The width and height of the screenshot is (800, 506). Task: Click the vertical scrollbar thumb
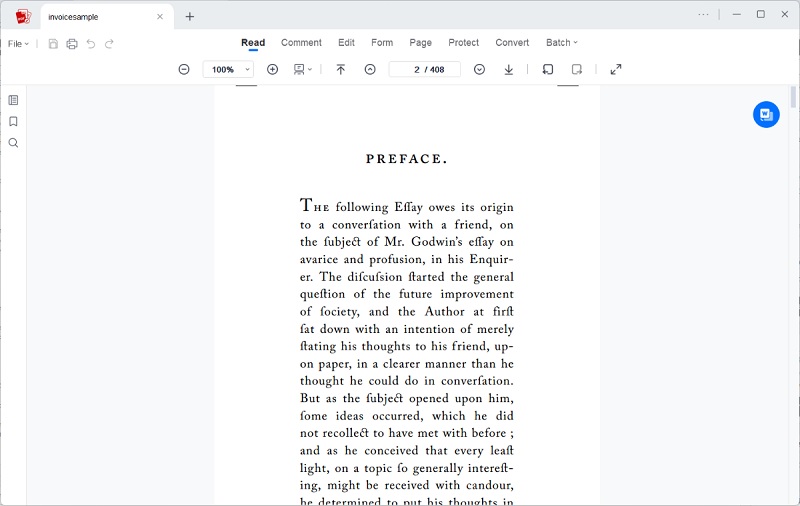pos(793,97)
